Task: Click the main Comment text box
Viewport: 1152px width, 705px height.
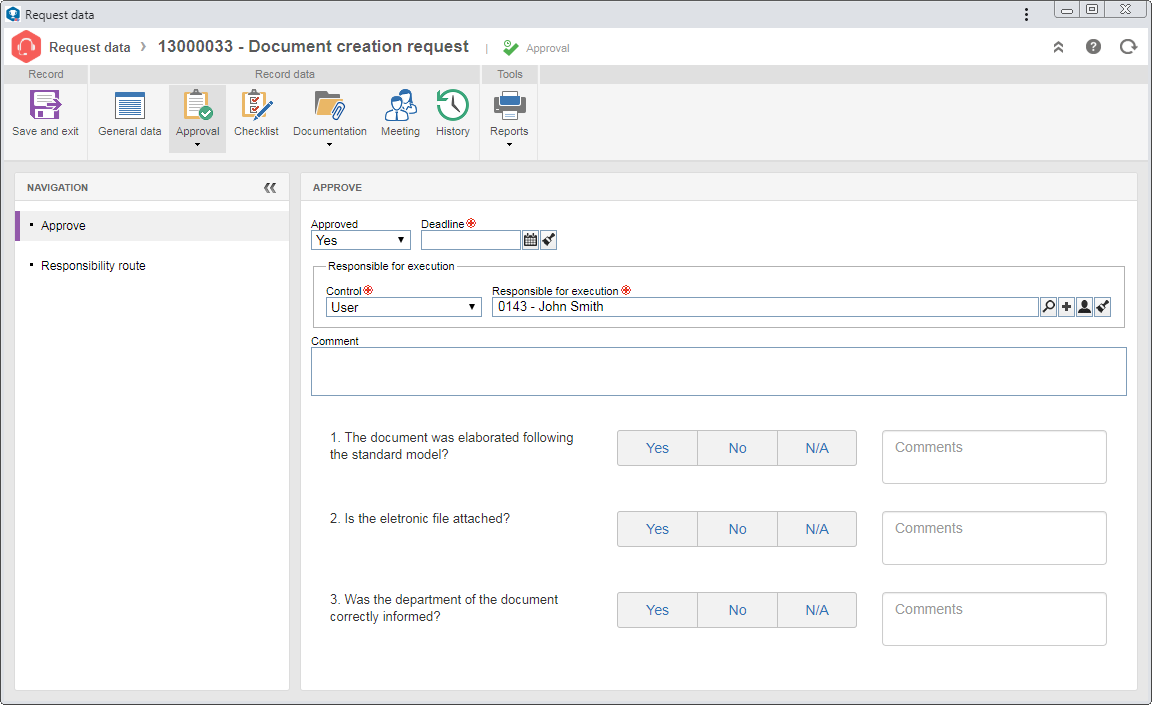Action: point(719,372)
